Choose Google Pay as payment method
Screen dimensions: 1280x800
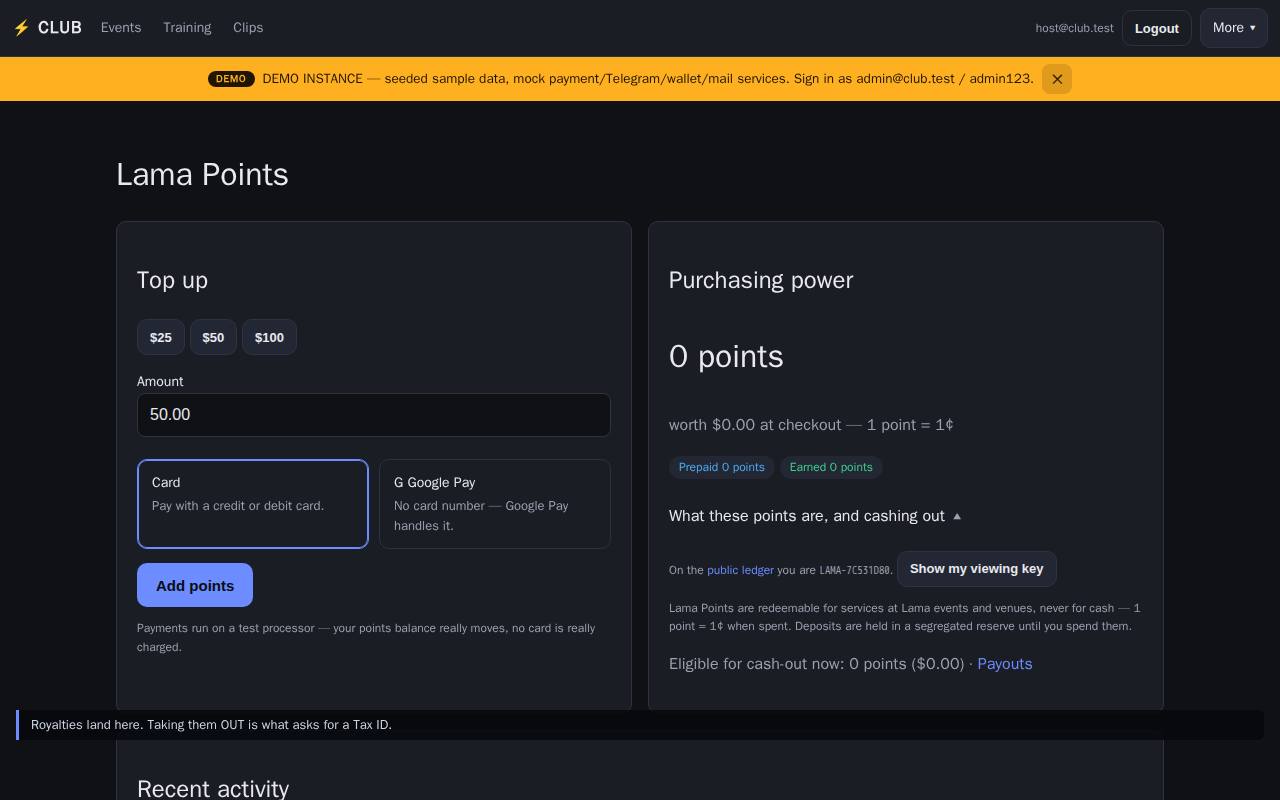495,504
